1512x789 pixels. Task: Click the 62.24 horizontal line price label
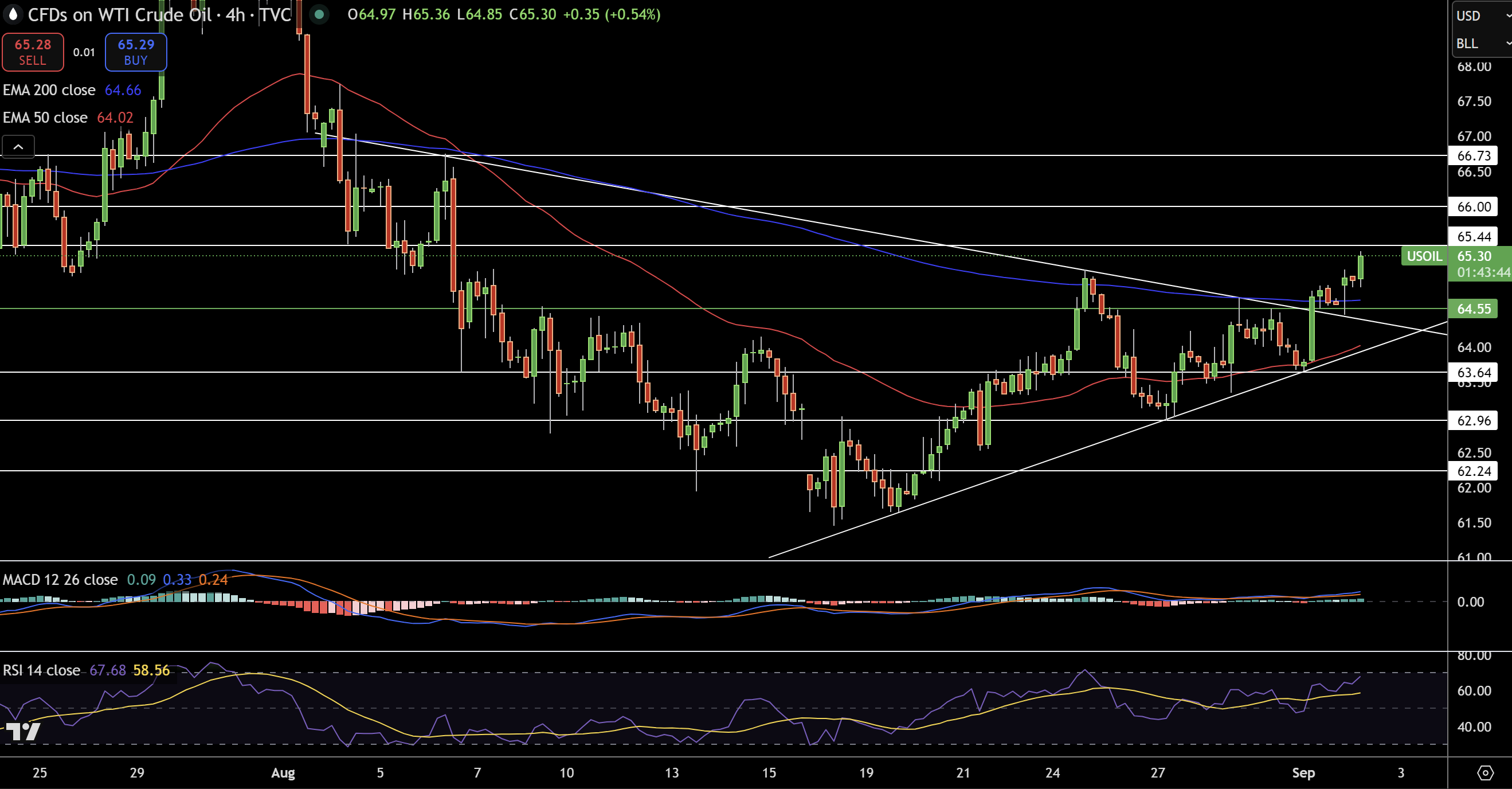click(1473, 471)
